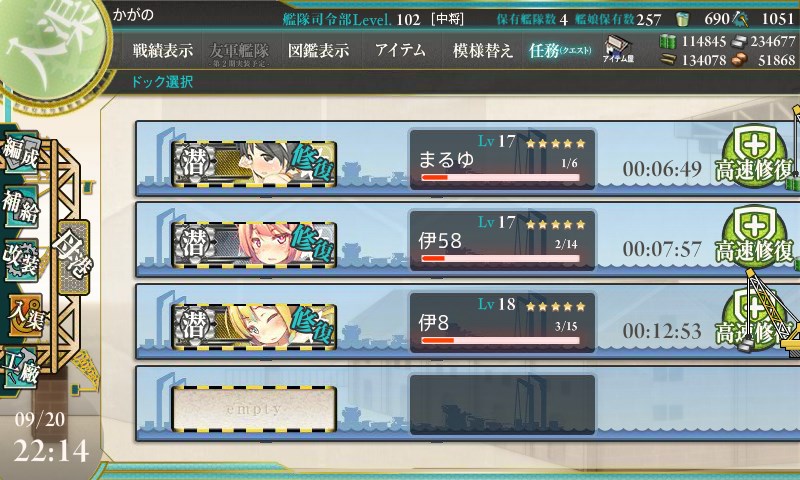Open the 編成 fleet organization icon
The image size is (800, 480).
[x=20, y=153]
